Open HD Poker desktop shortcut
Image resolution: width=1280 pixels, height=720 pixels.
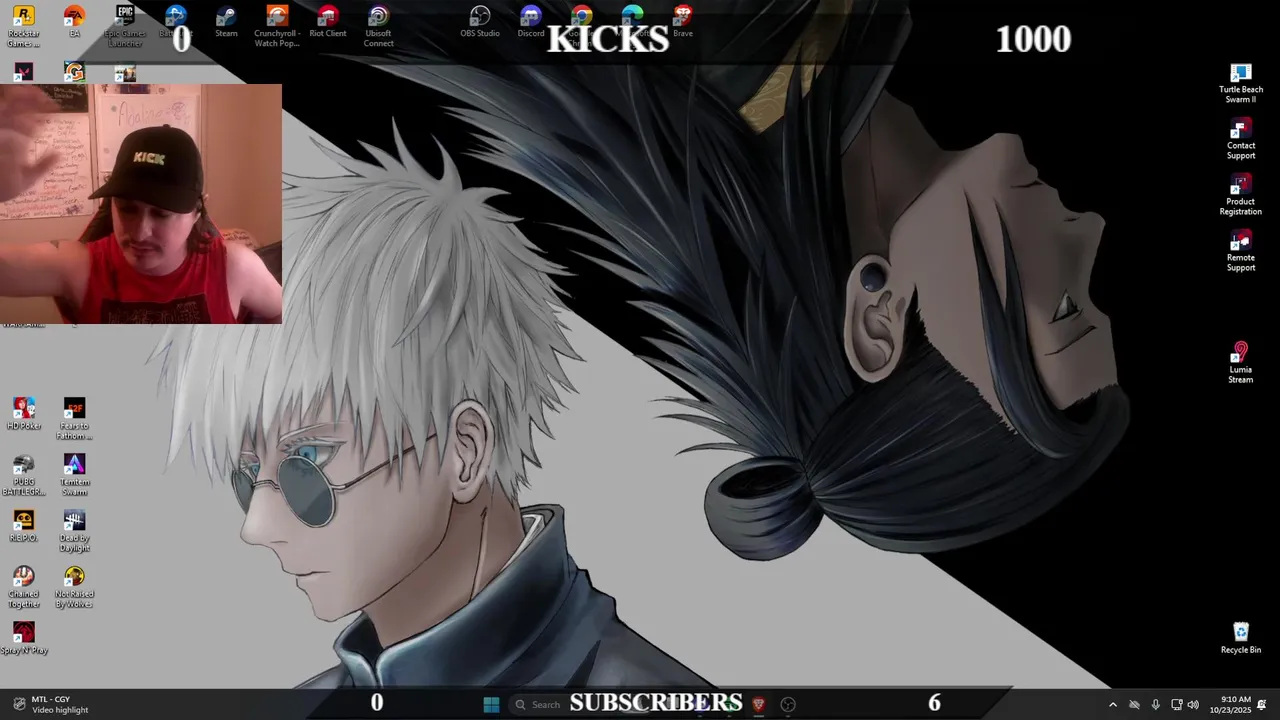24,414
